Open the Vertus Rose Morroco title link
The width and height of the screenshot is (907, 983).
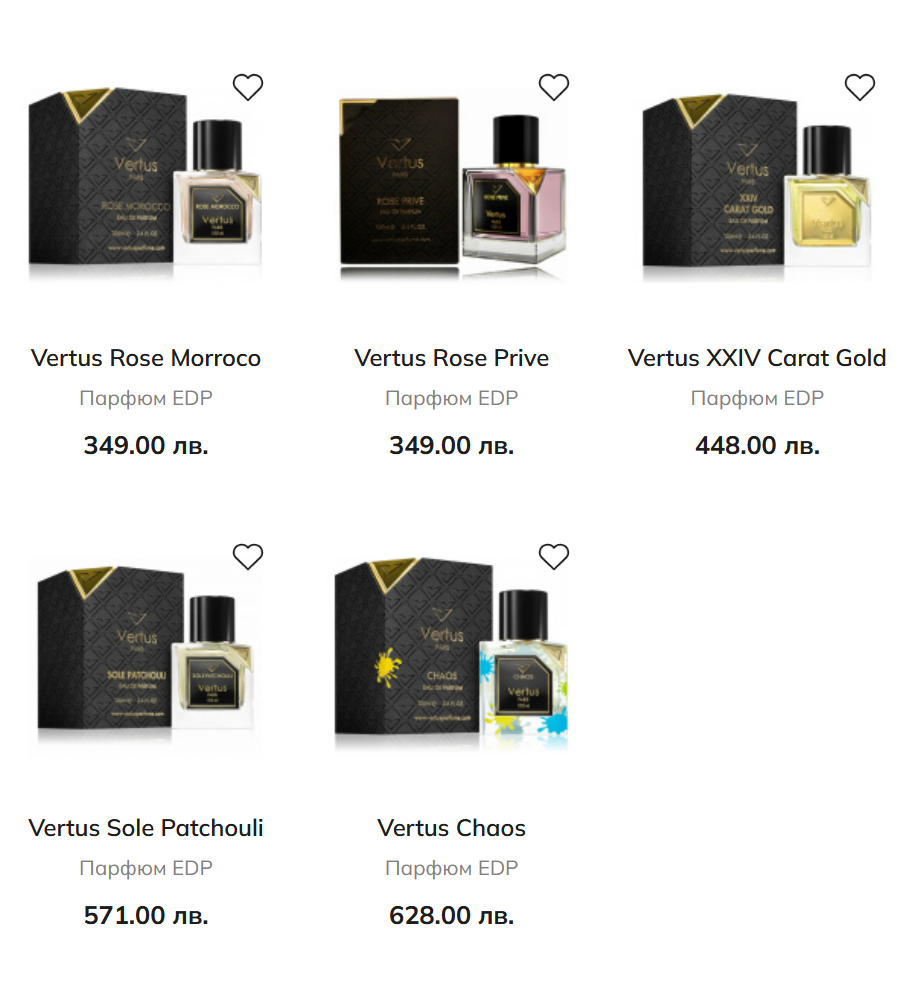coord(145,358)
